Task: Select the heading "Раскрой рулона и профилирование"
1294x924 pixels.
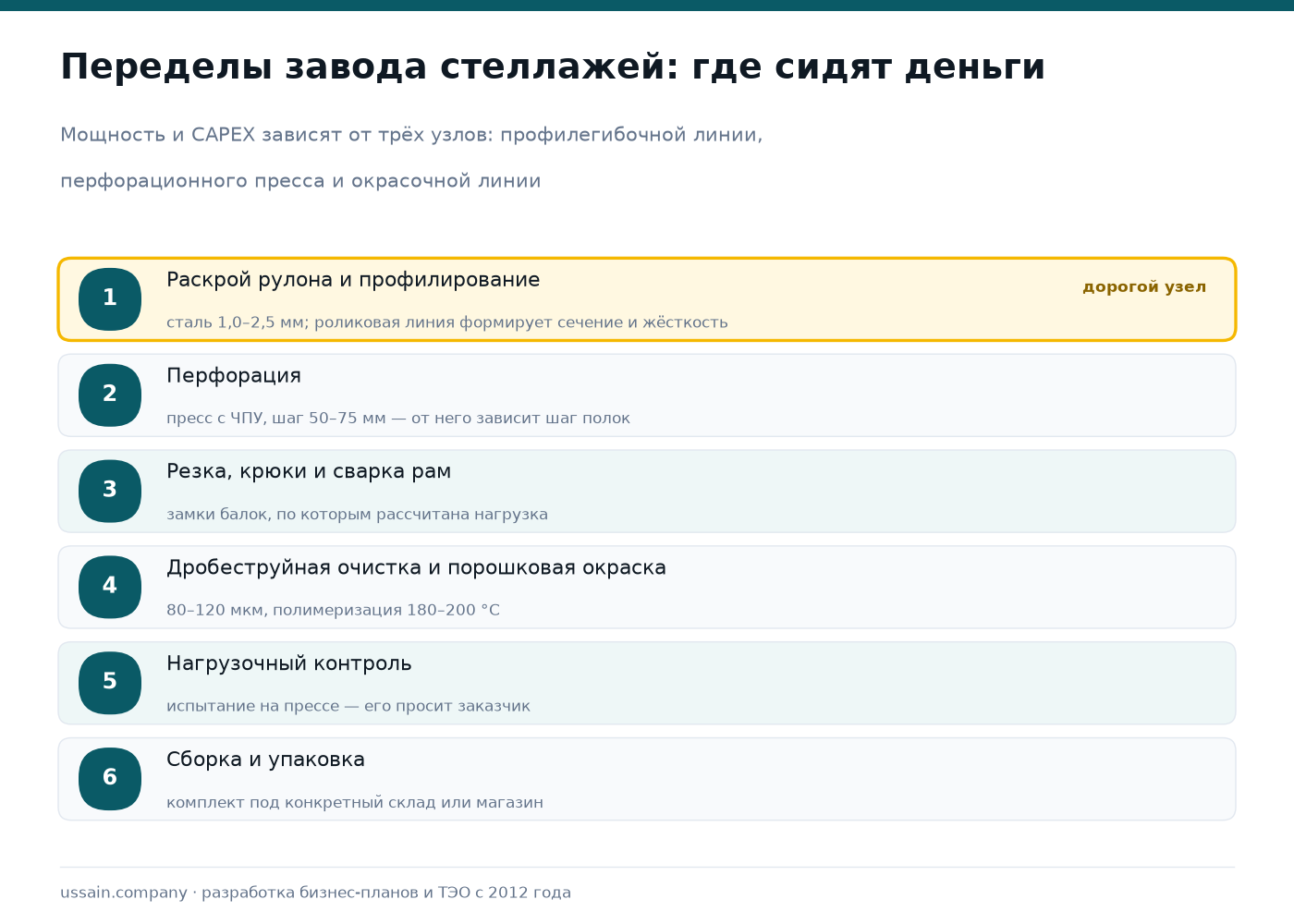Action: coord(353,280)
